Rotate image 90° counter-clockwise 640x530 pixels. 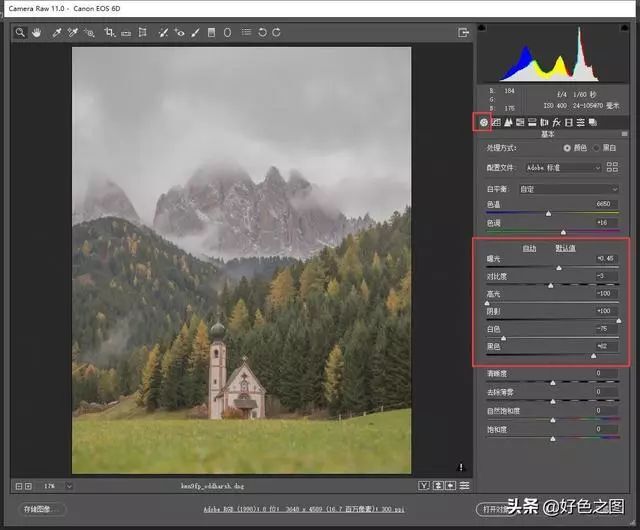[x=262, y=33]
